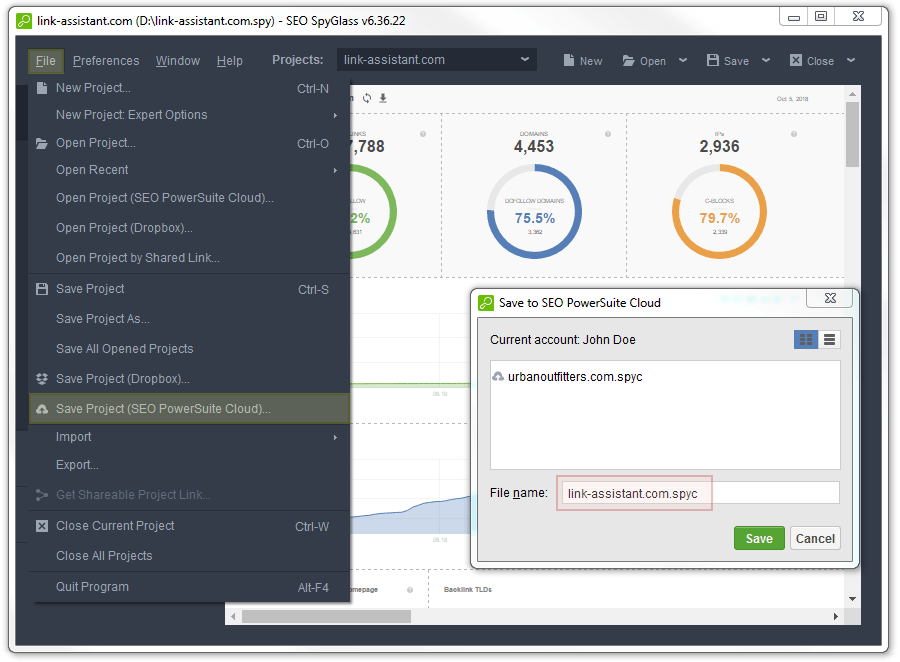
Task: Open the File menu
Action: tap(46, 61)
